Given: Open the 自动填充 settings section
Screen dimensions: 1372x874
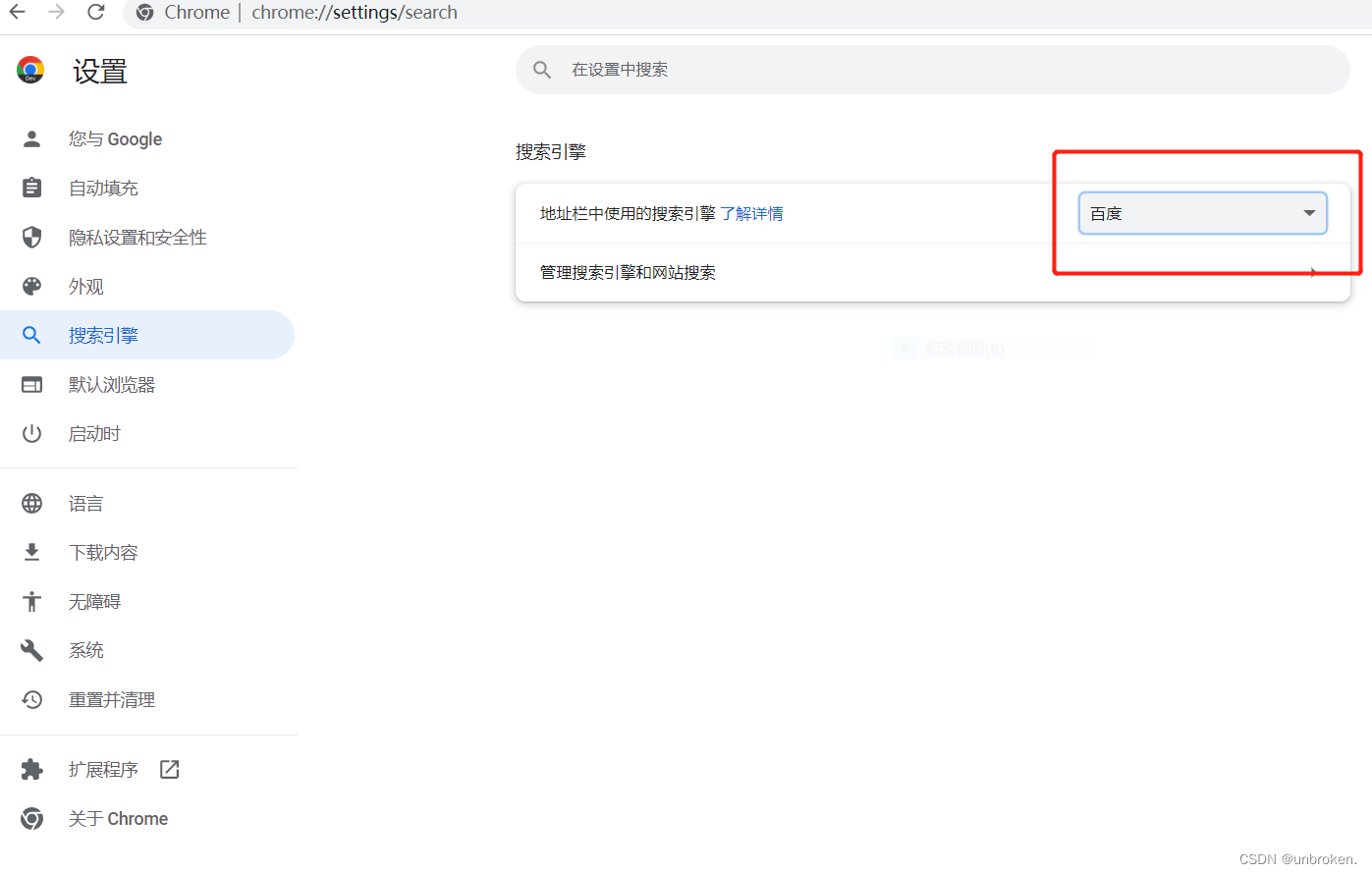Looking at the screenshot, I should coord(147,188).
